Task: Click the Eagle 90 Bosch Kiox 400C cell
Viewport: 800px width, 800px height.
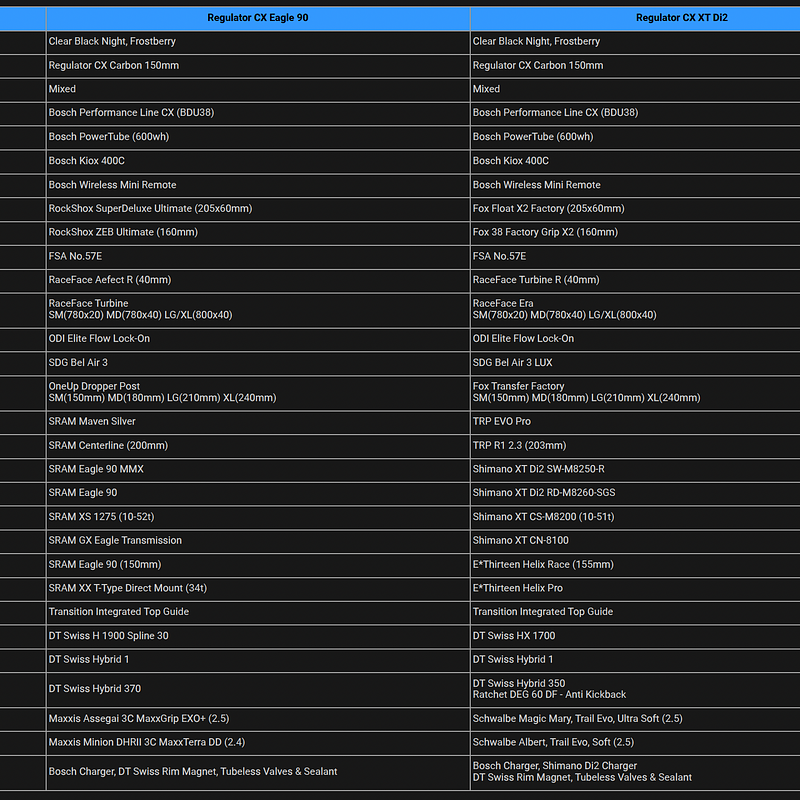Action: click(258, 161)
